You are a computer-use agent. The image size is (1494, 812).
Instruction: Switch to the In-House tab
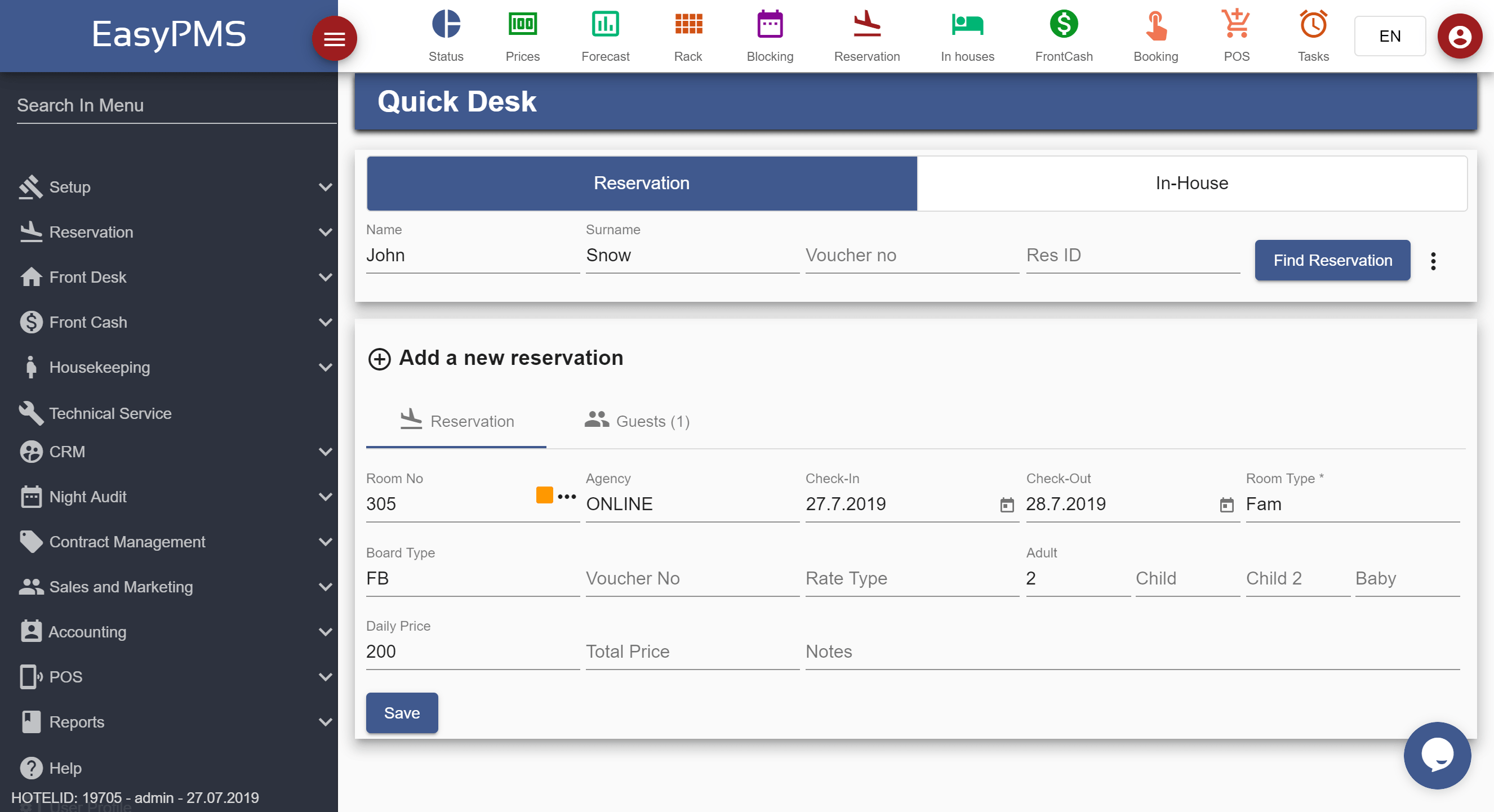coord(1192,183)
